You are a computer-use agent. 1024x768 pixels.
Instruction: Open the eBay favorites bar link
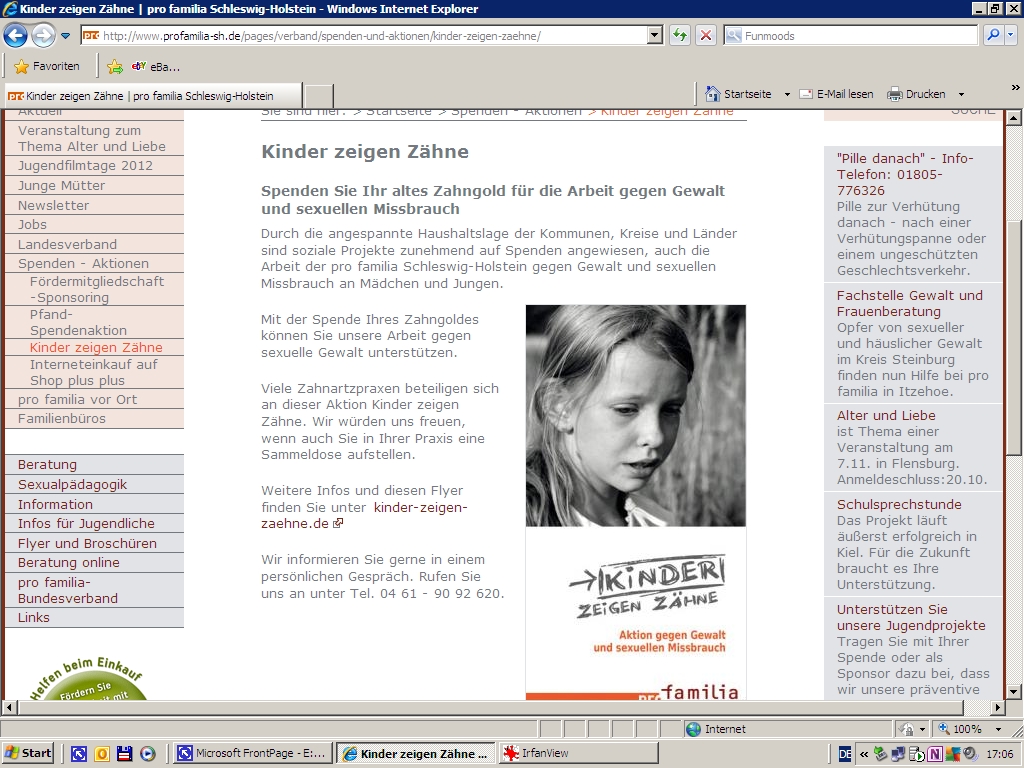click(x=155, y=67)
